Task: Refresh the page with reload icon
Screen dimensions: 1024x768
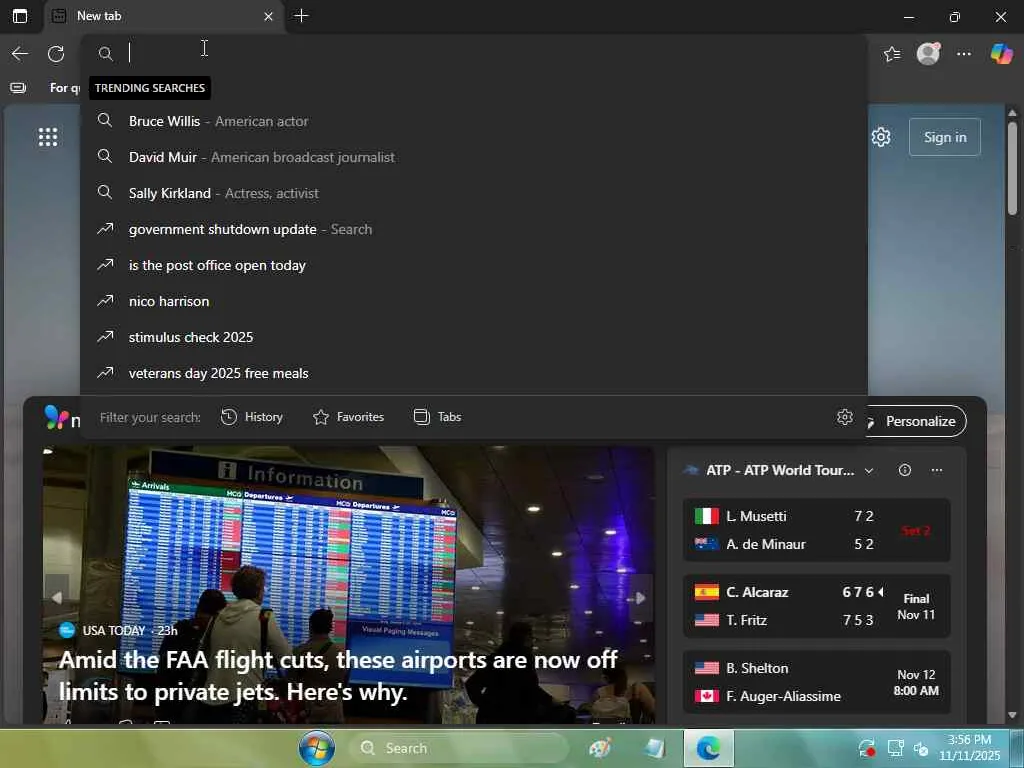Action: [x=56, y=54]
